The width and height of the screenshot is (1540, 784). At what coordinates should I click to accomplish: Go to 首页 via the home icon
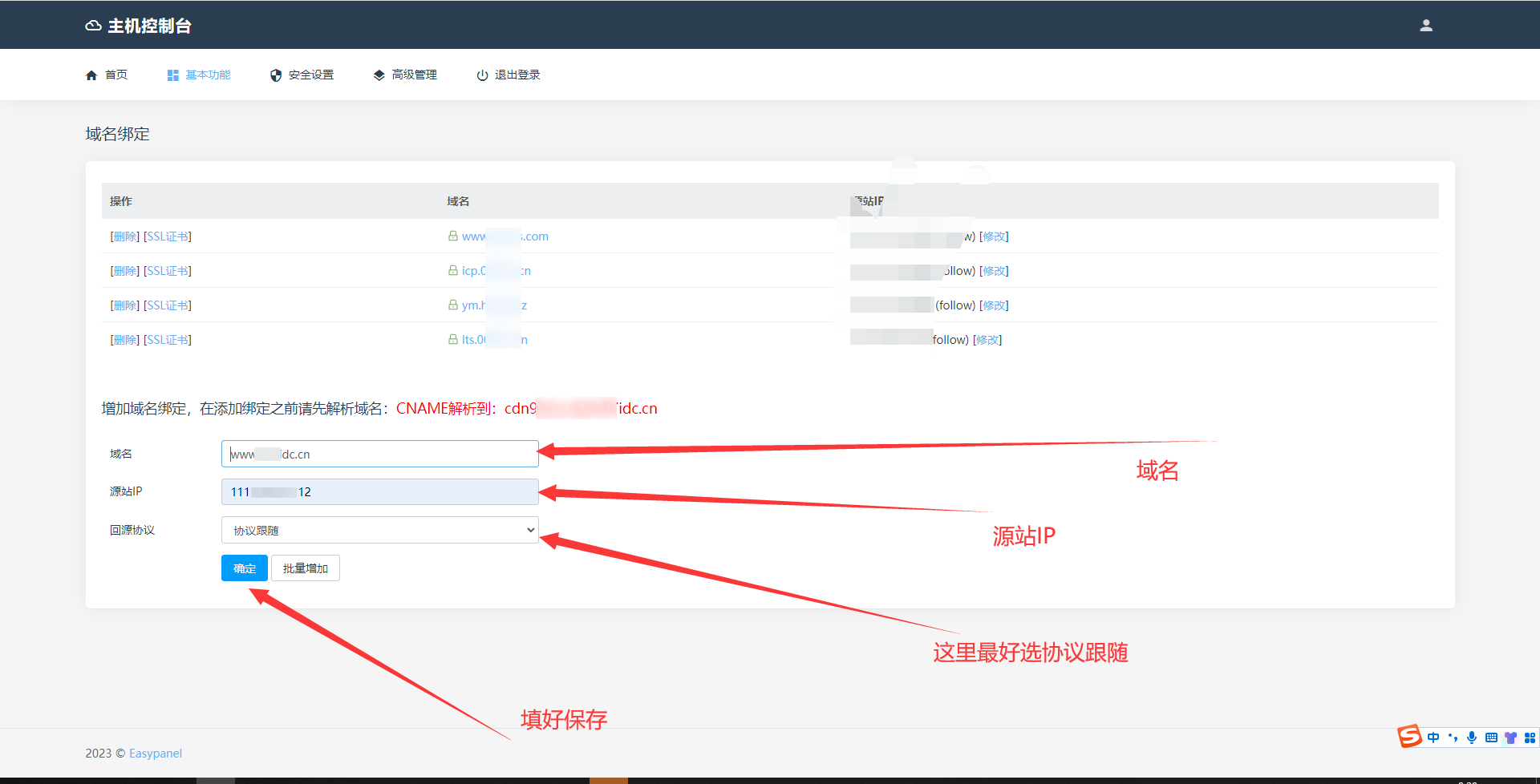point(91,75)
